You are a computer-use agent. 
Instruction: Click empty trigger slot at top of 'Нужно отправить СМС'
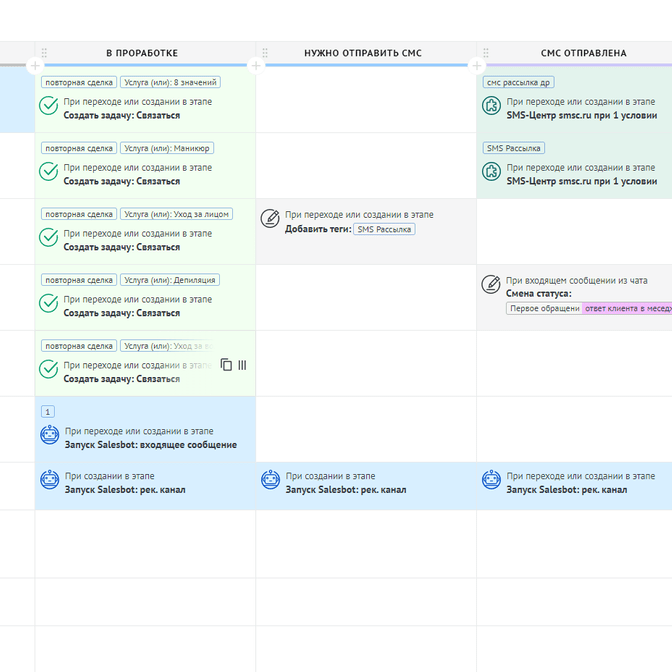point(366,99)
